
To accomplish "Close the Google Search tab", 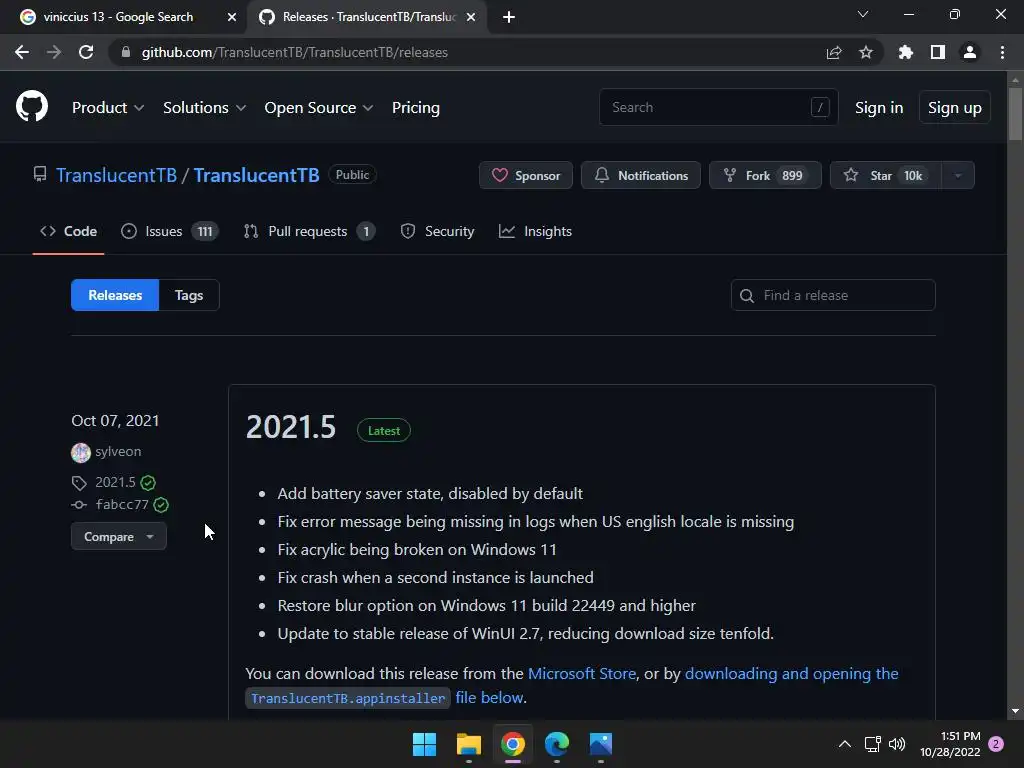I will click(232, 17).
